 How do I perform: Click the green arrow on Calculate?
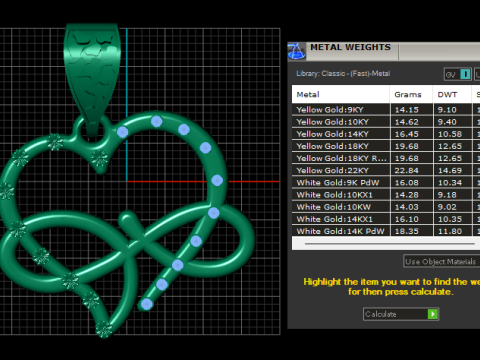[433, 314]
